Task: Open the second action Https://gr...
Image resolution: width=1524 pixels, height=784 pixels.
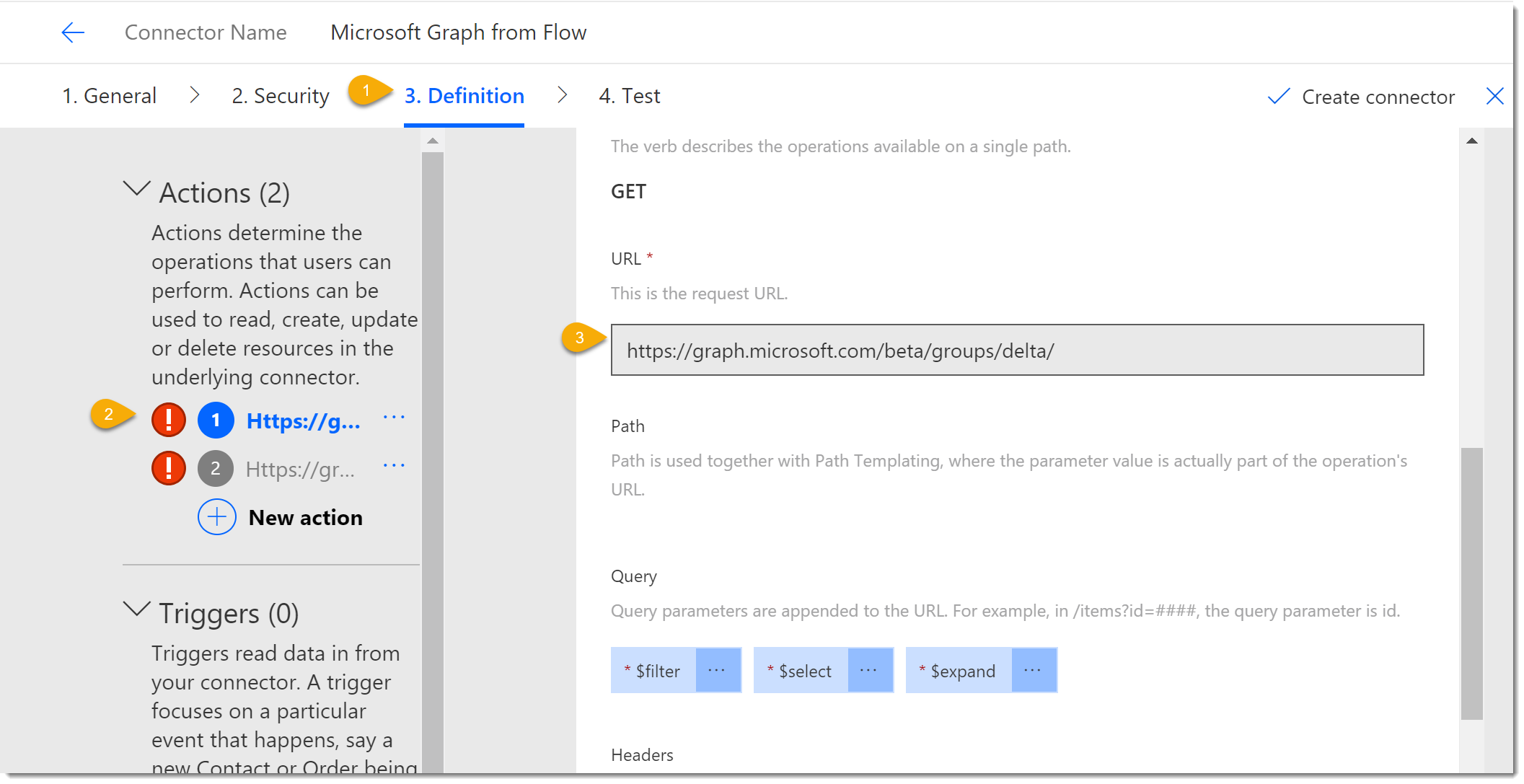Action: click(301, 470)
